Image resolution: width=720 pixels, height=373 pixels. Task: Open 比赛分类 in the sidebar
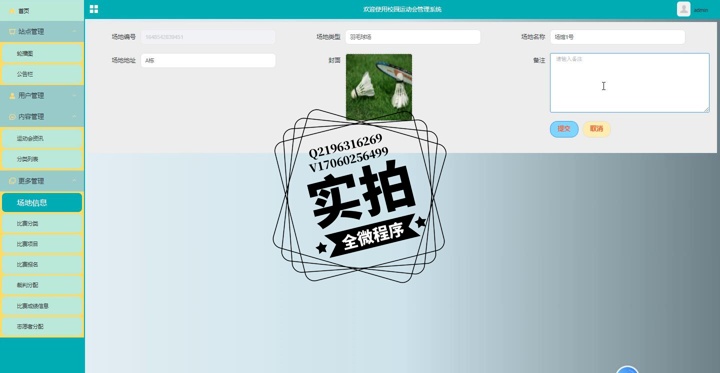tap(42, 224)
